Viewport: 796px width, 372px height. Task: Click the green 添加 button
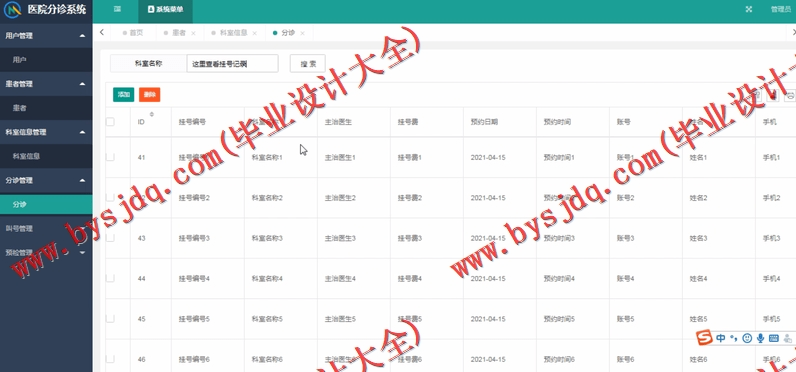pos(123,94)
